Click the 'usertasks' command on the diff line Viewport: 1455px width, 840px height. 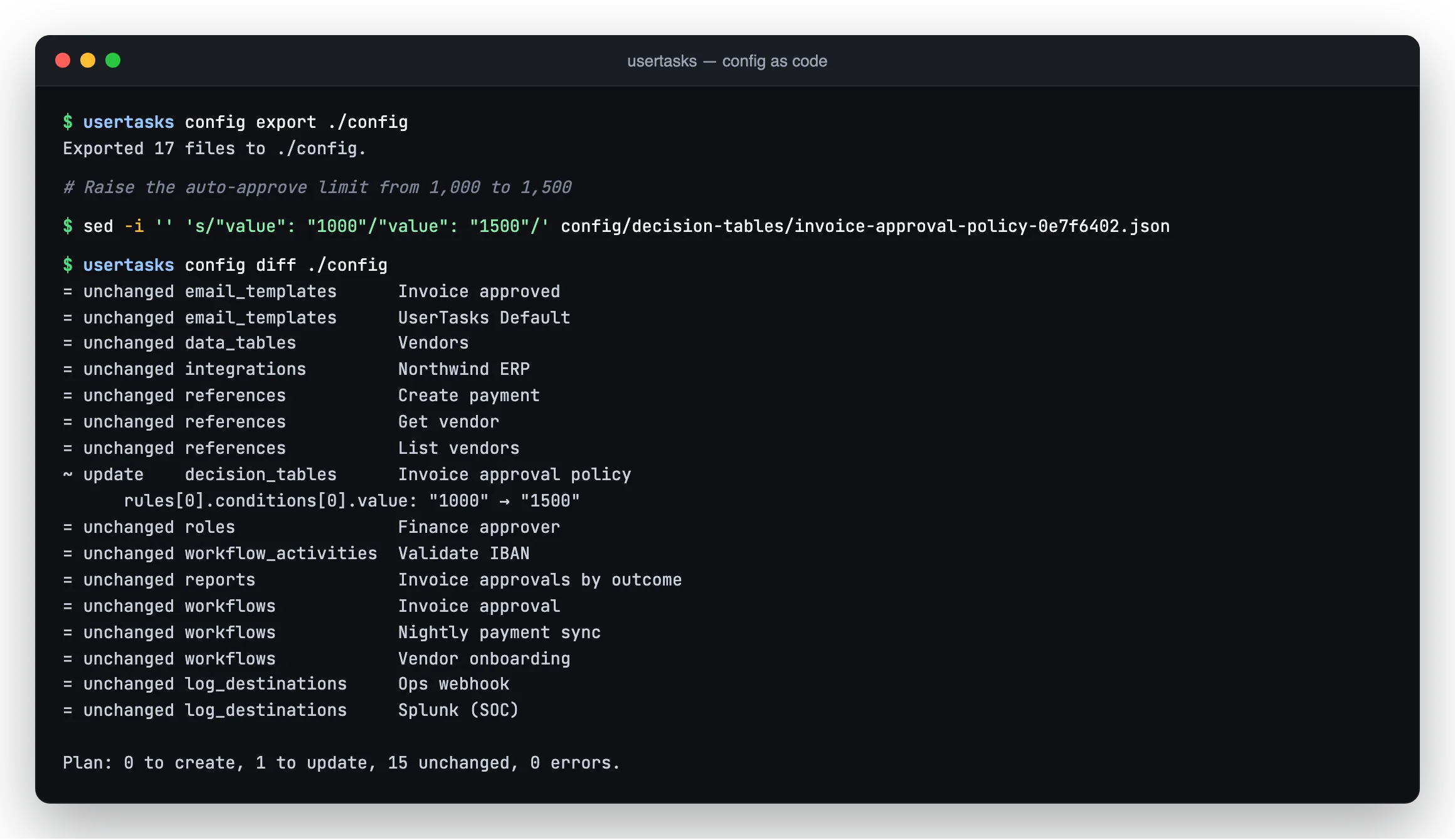click(x=129, y=265)
